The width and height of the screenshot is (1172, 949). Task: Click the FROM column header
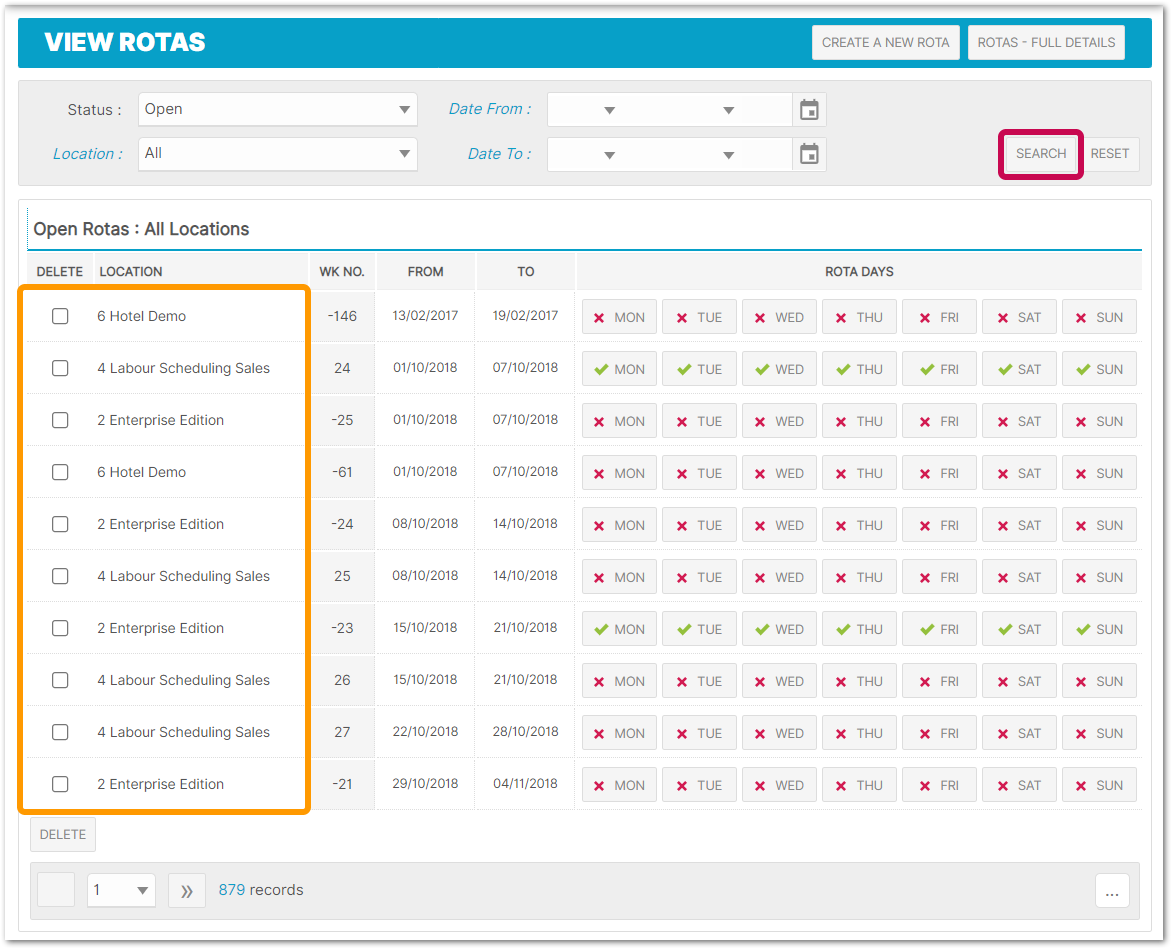tap(425, 271)
